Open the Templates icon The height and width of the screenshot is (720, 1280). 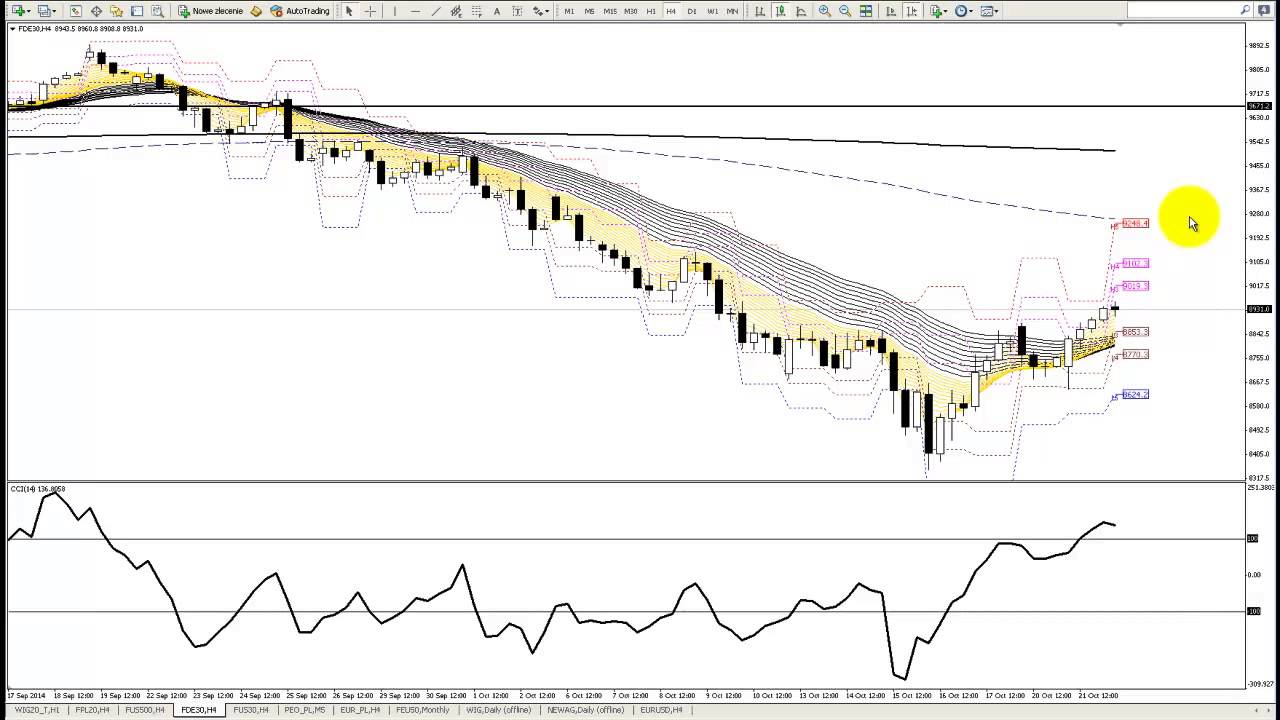(987, 11)
